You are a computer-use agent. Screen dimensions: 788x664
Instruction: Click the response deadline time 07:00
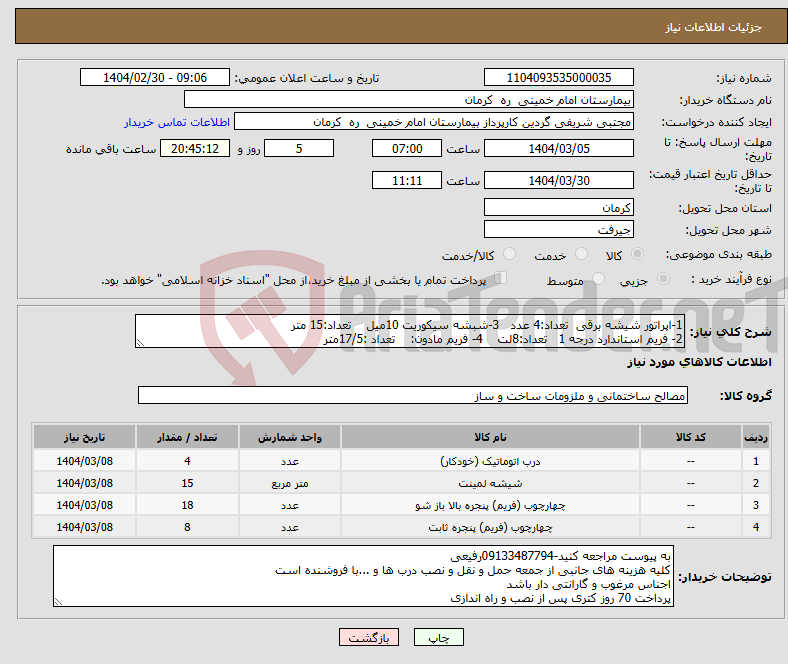coord(407,149)
